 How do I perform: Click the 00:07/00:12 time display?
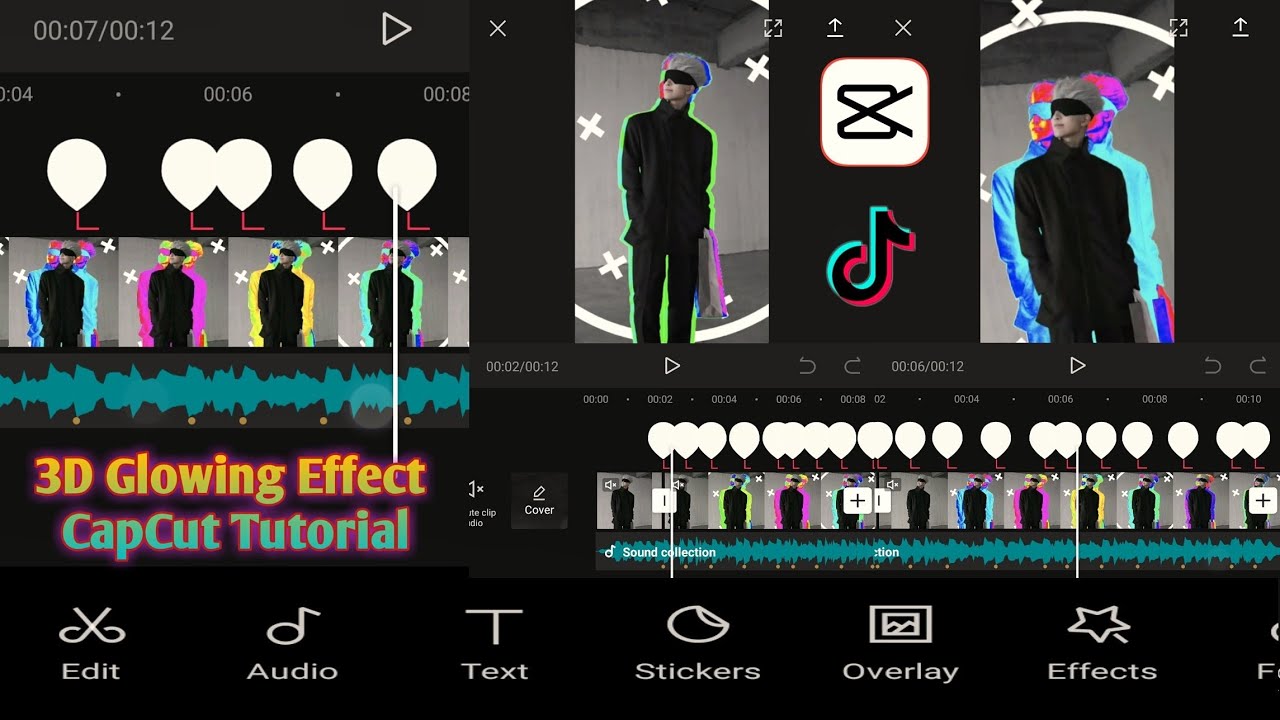point(104,30)
